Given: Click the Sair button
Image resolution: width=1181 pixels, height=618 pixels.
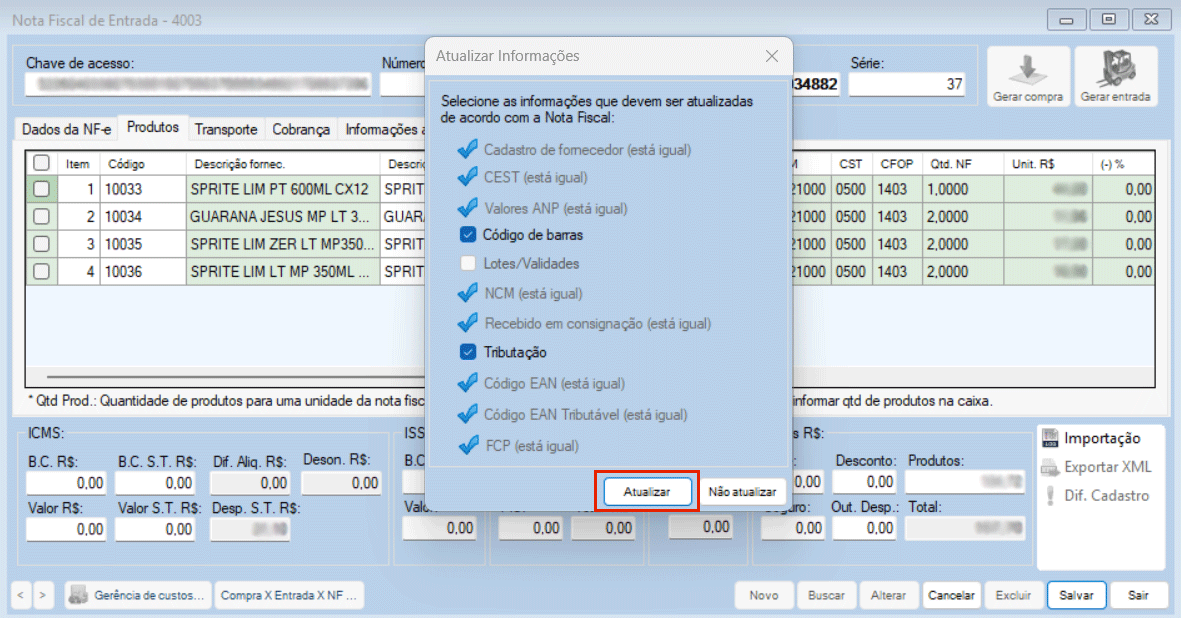Looking at the screenshot, I should [1138, 595].
